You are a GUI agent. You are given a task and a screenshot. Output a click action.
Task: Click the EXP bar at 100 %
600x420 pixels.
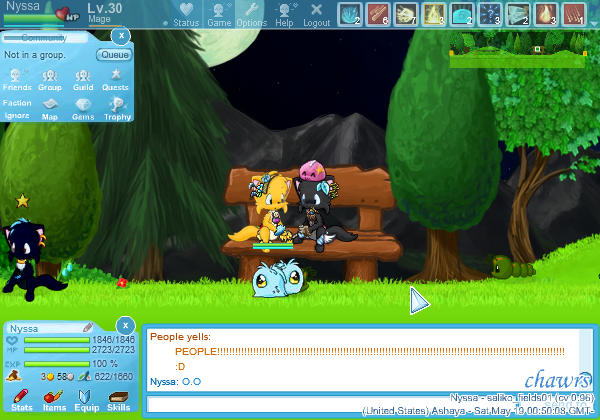coord(57,364)
